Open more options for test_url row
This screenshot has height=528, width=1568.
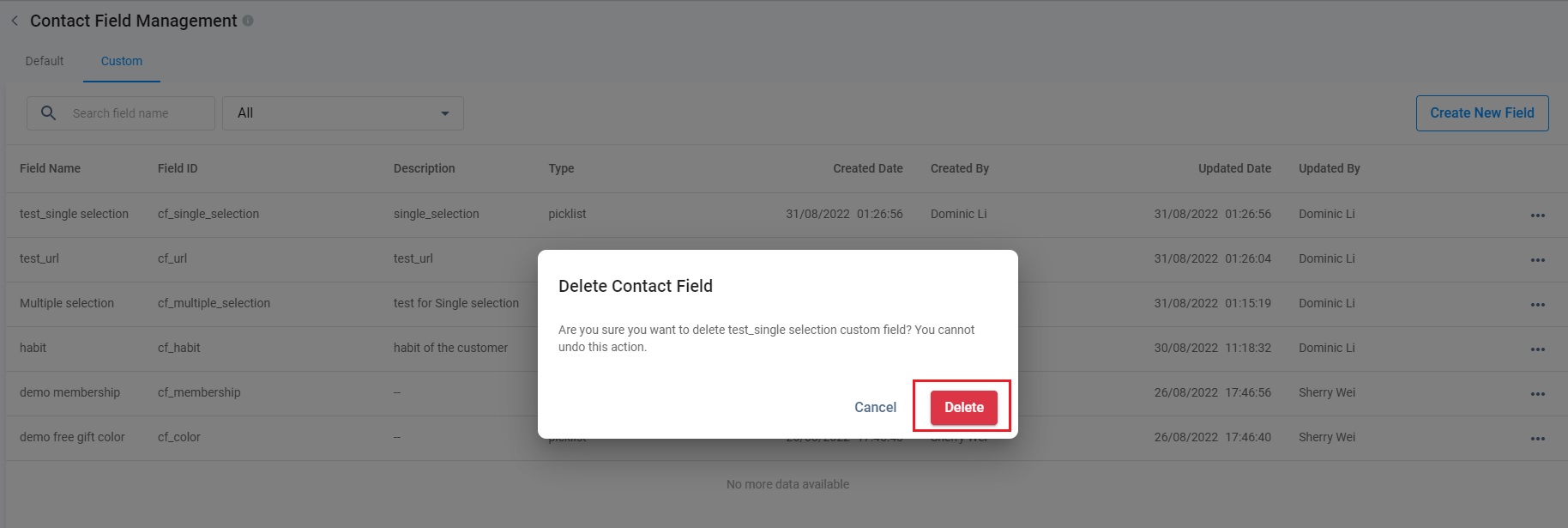pyautogui.click(x=1537, y=260)
